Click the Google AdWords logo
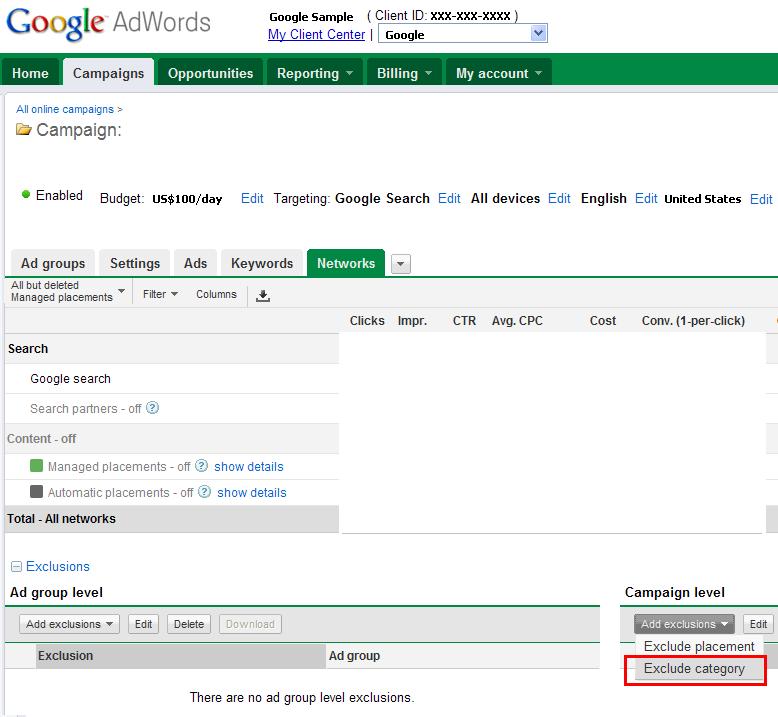This screenshot has width=778, height=717. (x=108, y=23)
